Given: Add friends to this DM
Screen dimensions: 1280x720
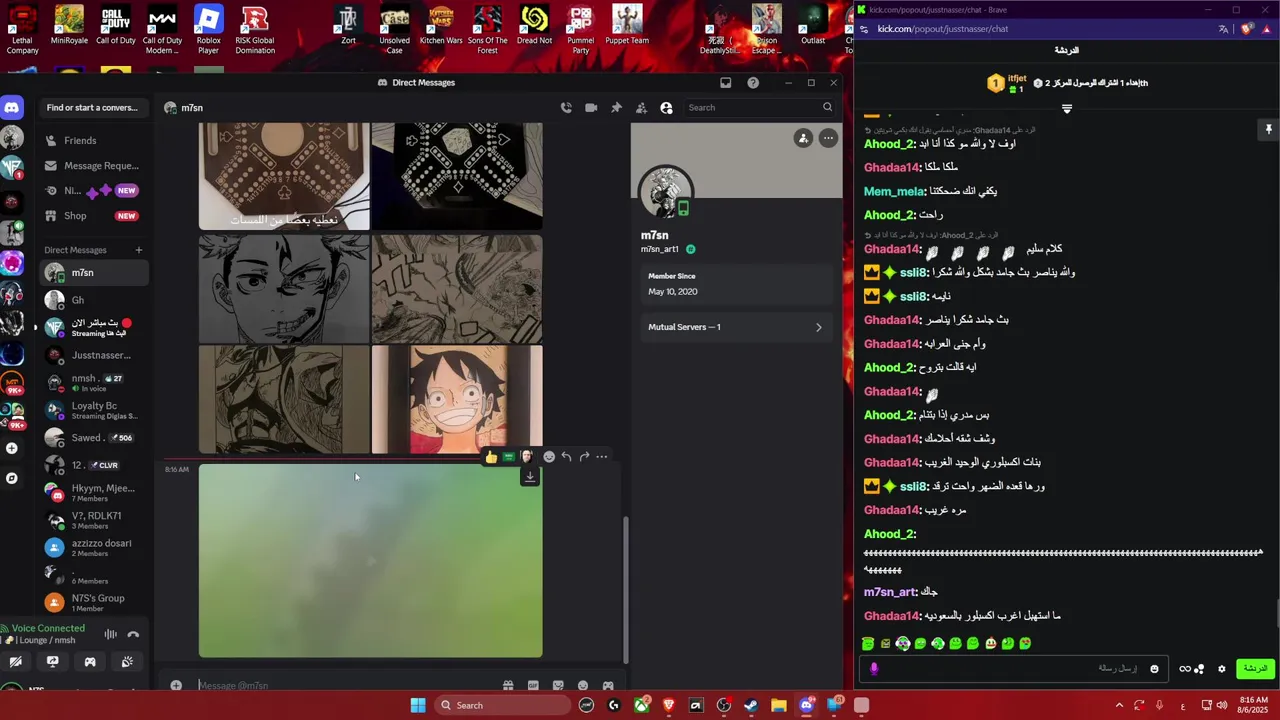Looking at the screenshot, I should 641,108.
